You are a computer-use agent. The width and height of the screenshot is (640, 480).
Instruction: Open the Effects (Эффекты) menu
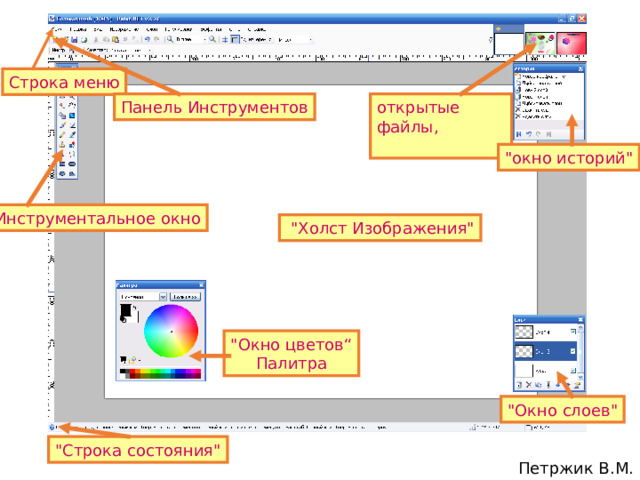coord(211,29)
